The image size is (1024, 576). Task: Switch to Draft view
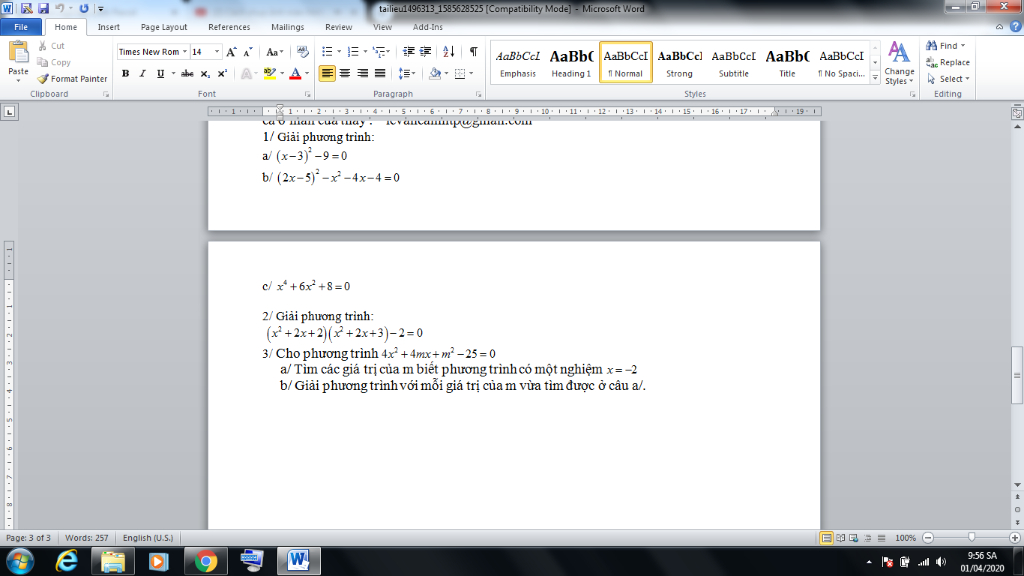[x=882, y=538]
